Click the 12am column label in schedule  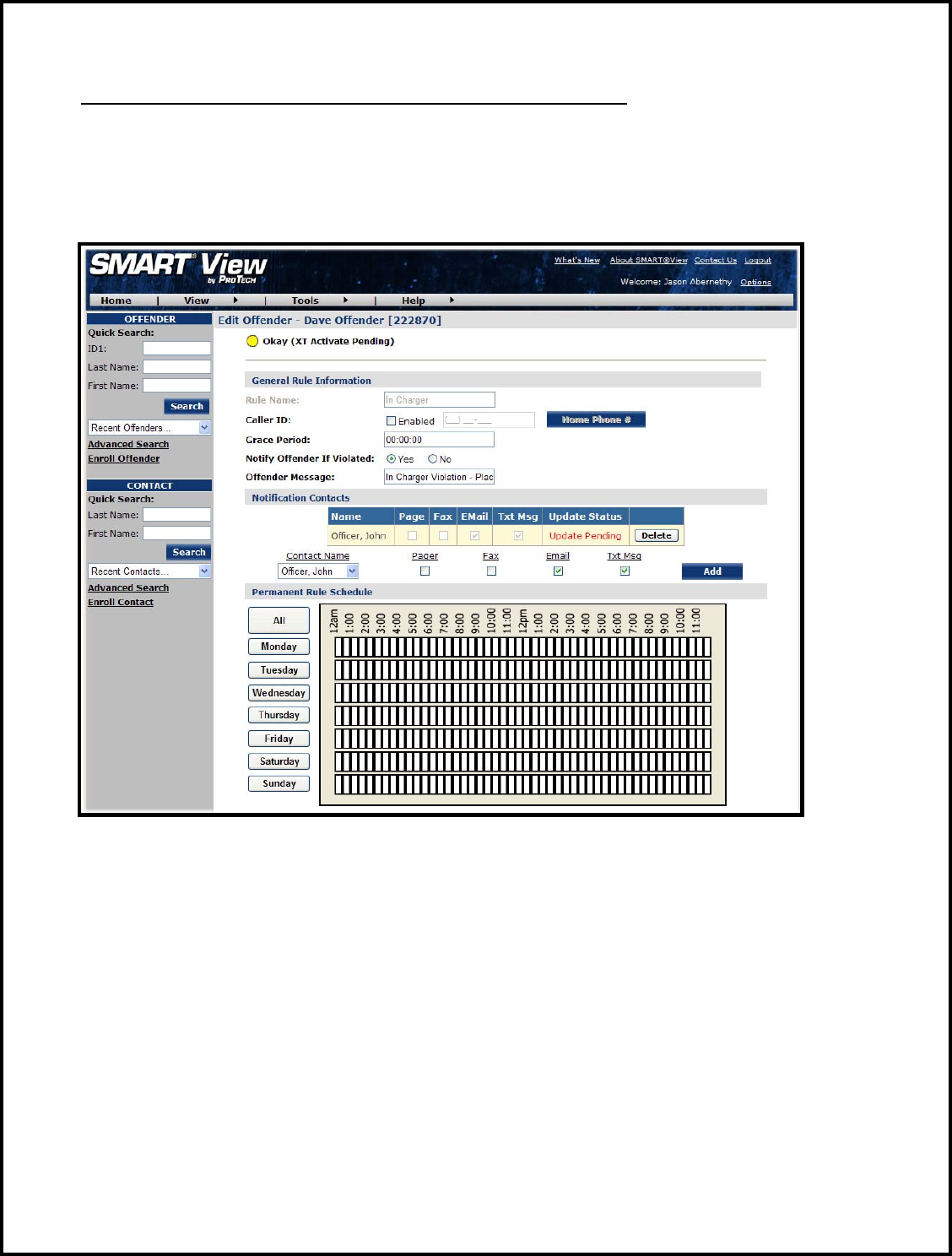click(334, 621)
